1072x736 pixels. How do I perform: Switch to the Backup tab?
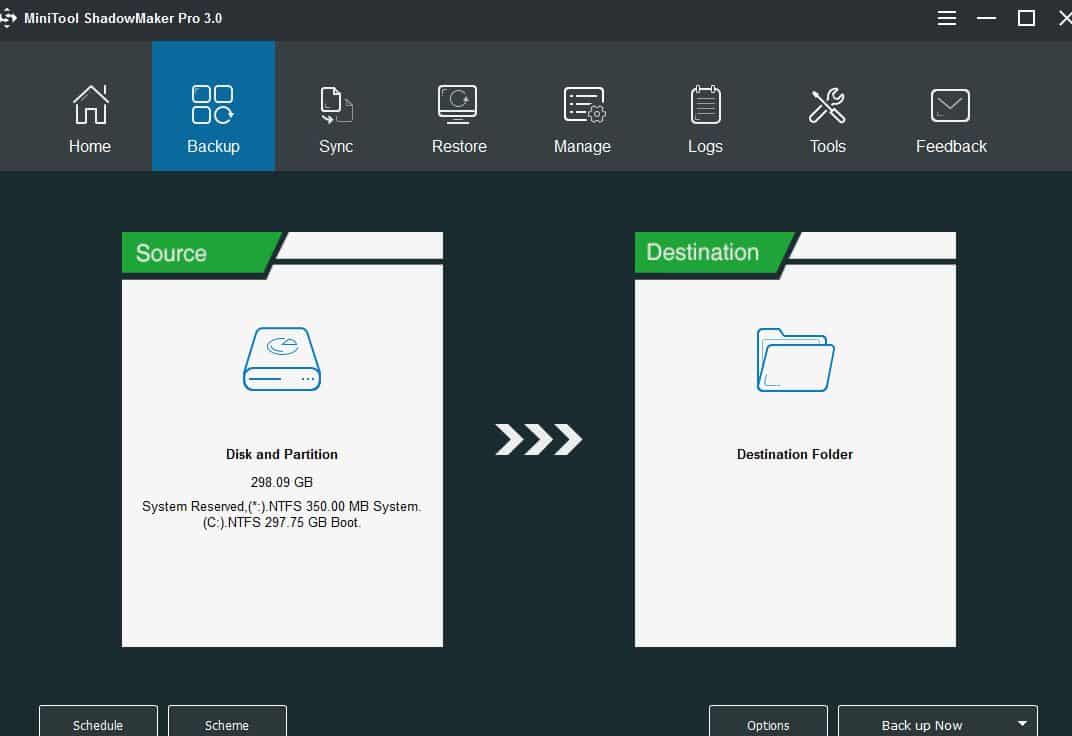(x=213, y=104)
